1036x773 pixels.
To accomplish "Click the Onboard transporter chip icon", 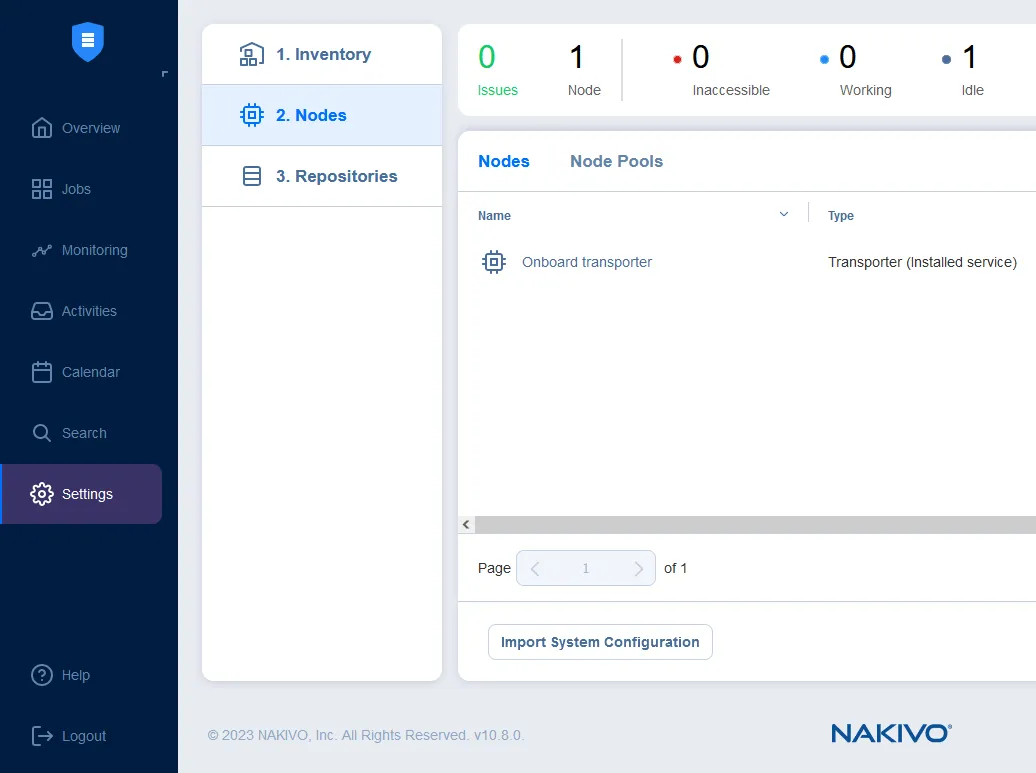I will click(x=493, y=262).
